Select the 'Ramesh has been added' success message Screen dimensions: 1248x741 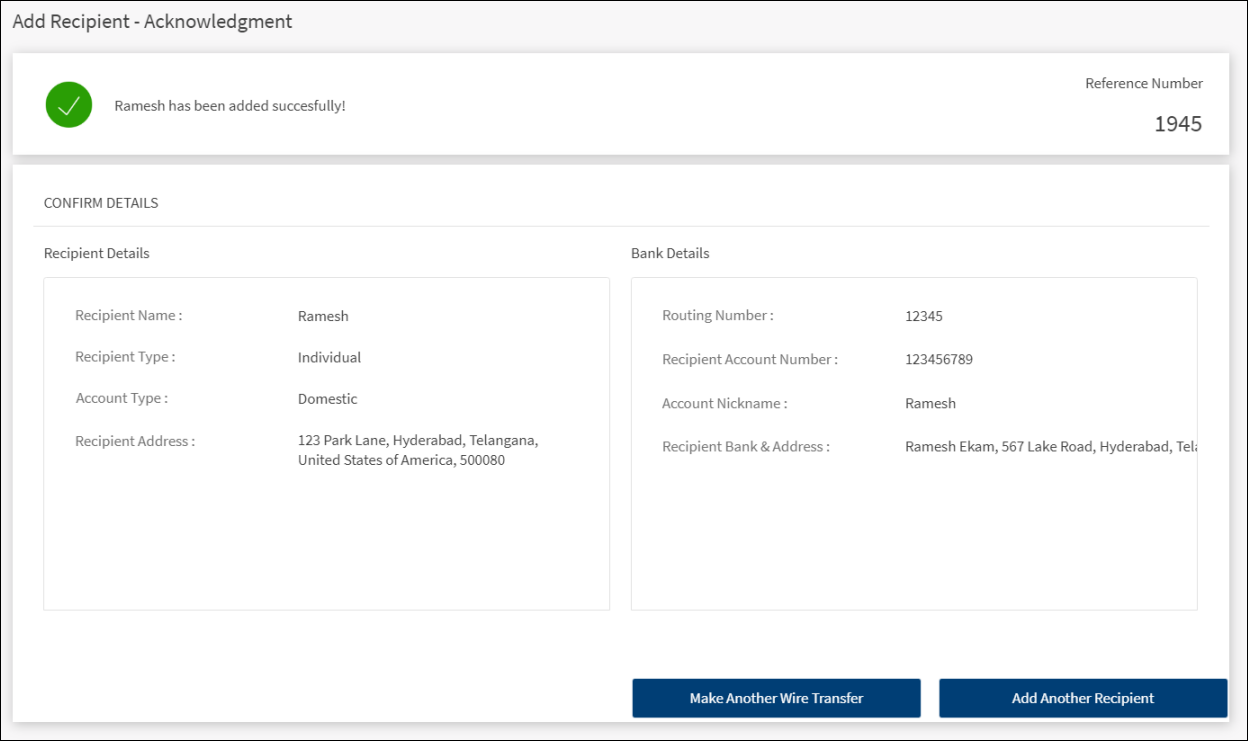coord(230,106)
